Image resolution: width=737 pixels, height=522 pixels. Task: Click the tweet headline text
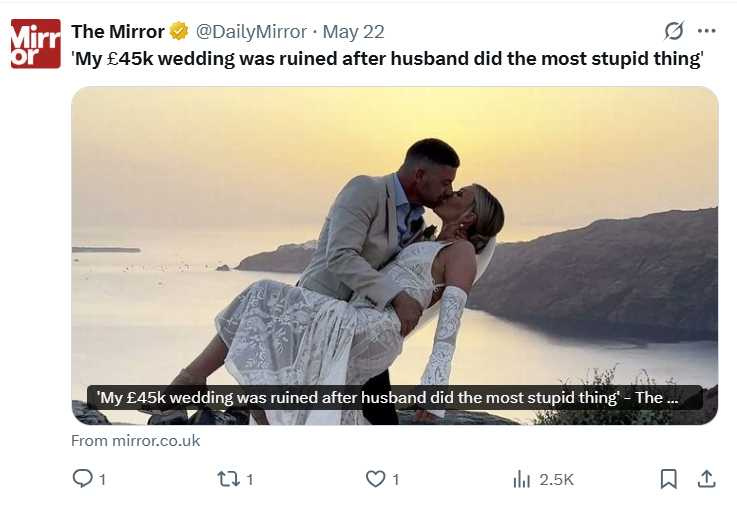click(387, 59)
